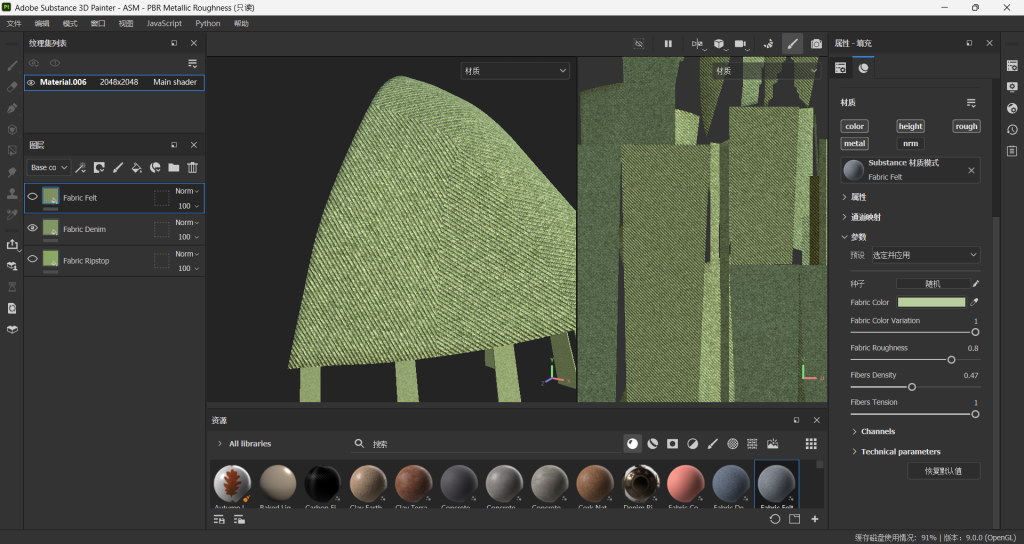Open the 窗口 menu
The image size is (1024, 544).
coord(98,24)
